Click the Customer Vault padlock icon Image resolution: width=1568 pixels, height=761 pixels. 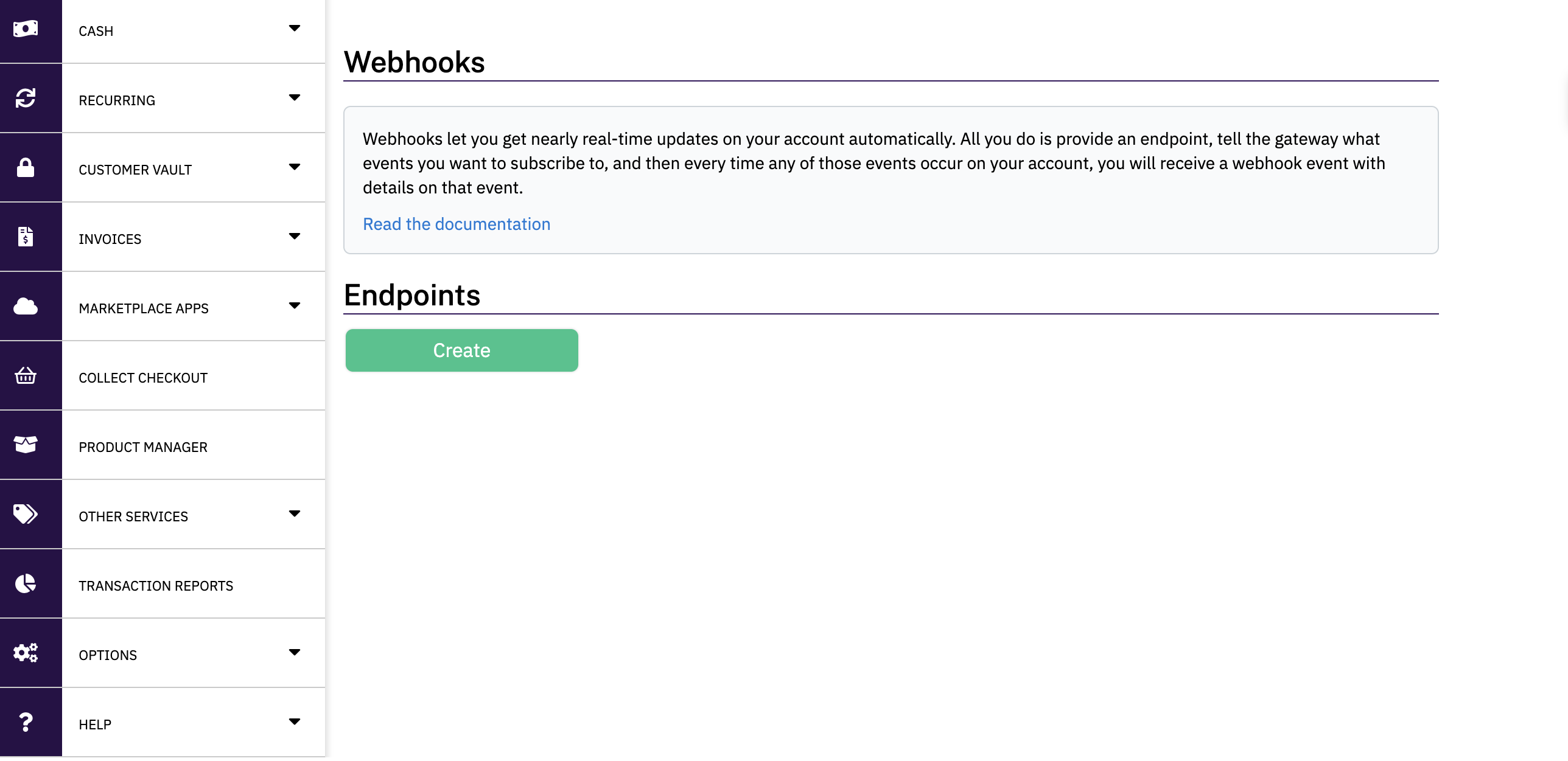tap(26, 167)
